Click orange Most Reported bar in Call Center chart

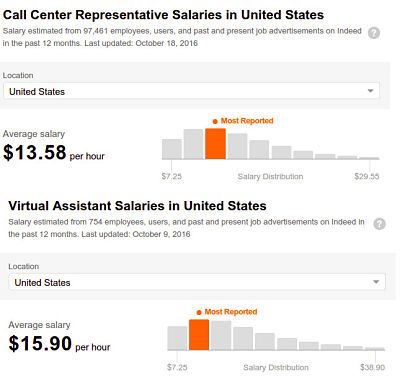pos(215,144)
